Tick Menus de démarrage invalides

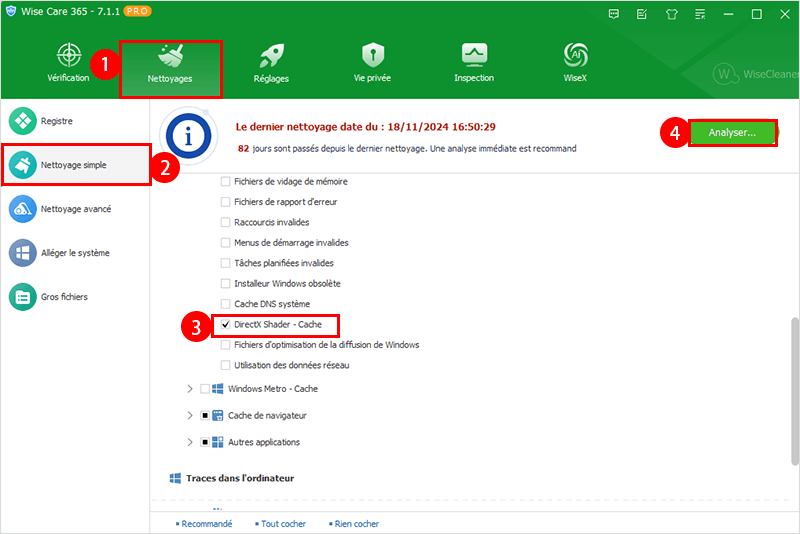[225, 243]
